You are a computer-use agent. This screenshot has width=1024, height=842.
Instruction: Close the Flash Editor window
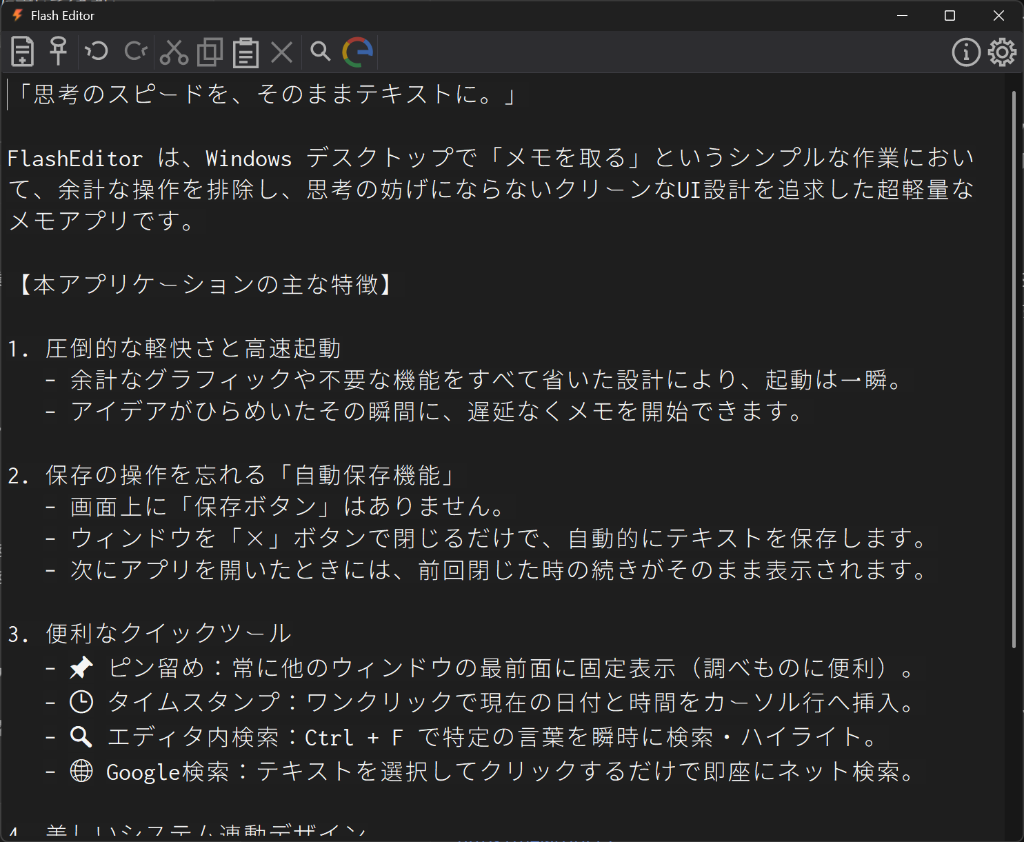click(999, 15)
